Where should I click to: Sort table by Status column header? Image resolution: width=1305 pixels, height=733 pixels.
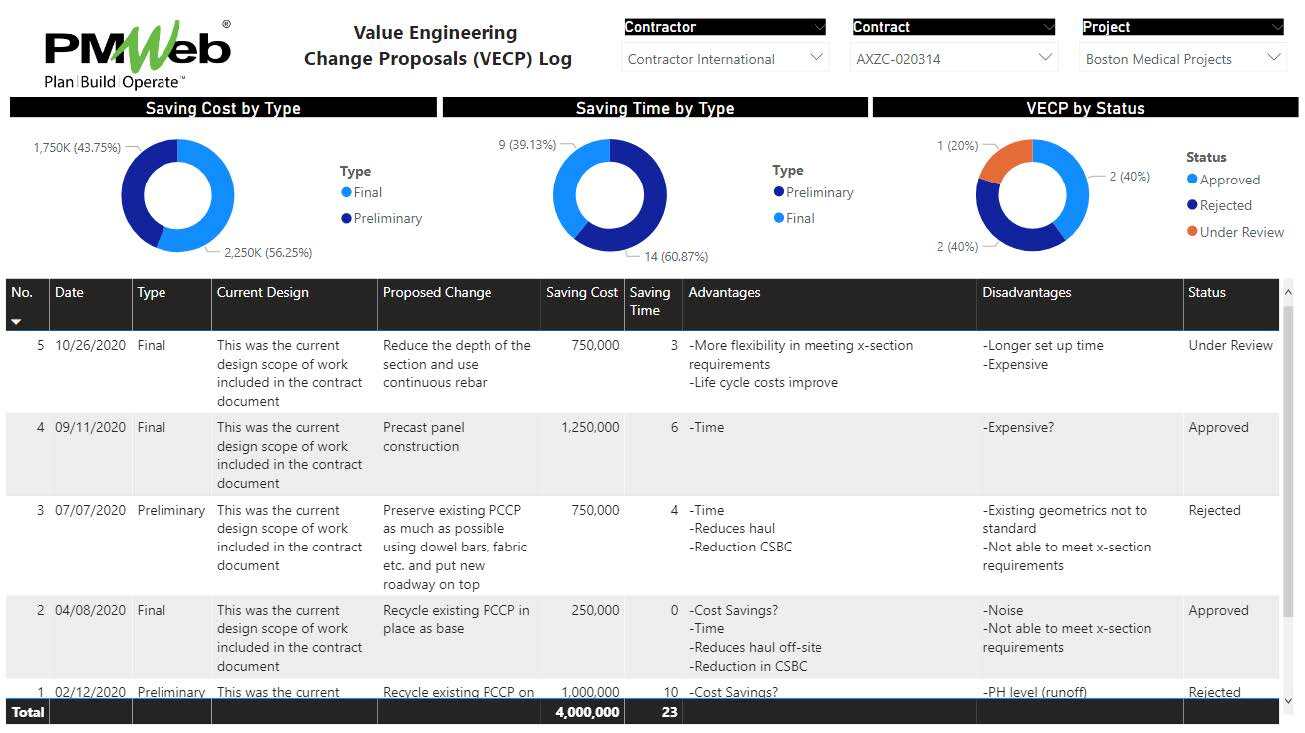point(1206,293)
